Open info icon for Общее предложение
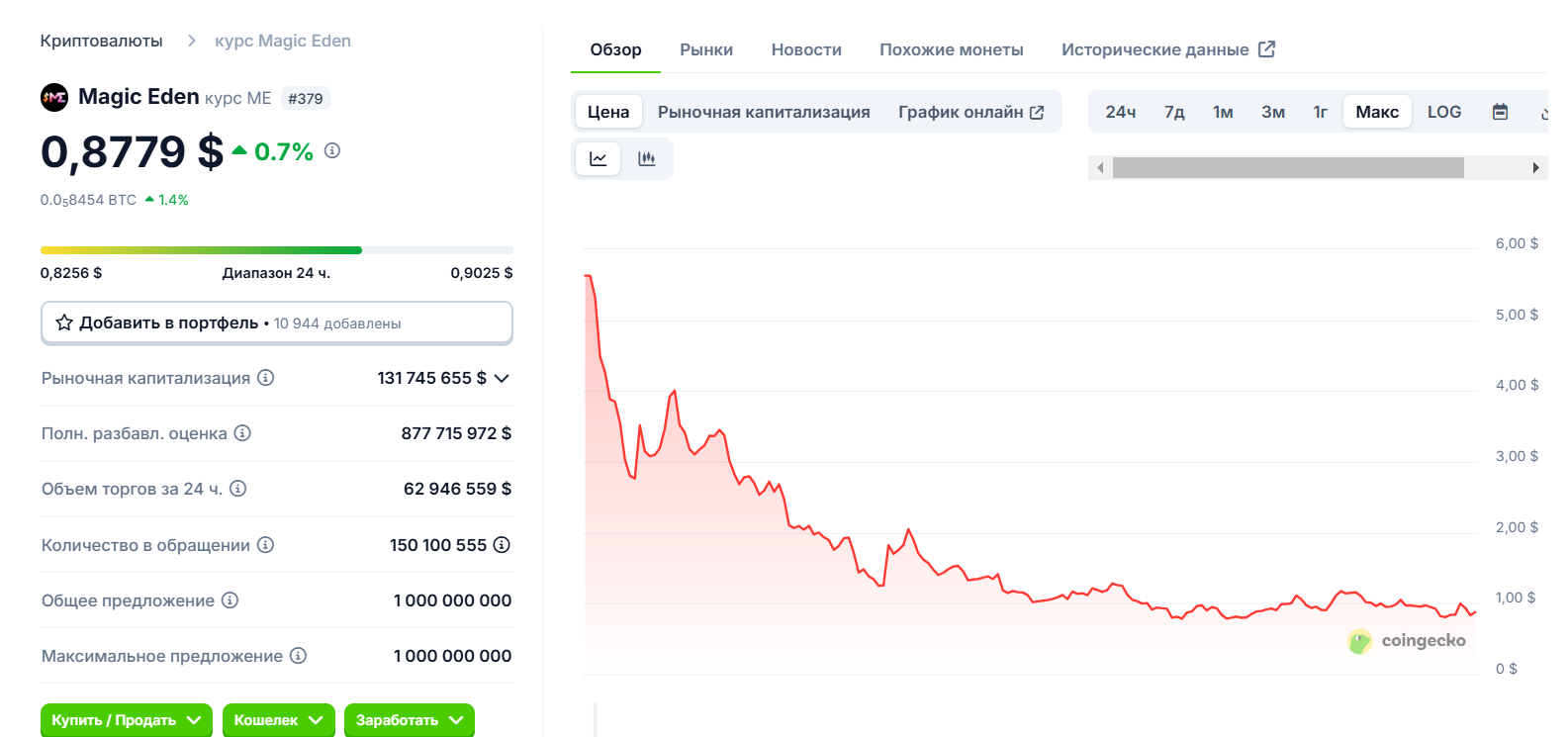This screenshot has width=1568, height=737. (x=230, y=600)
